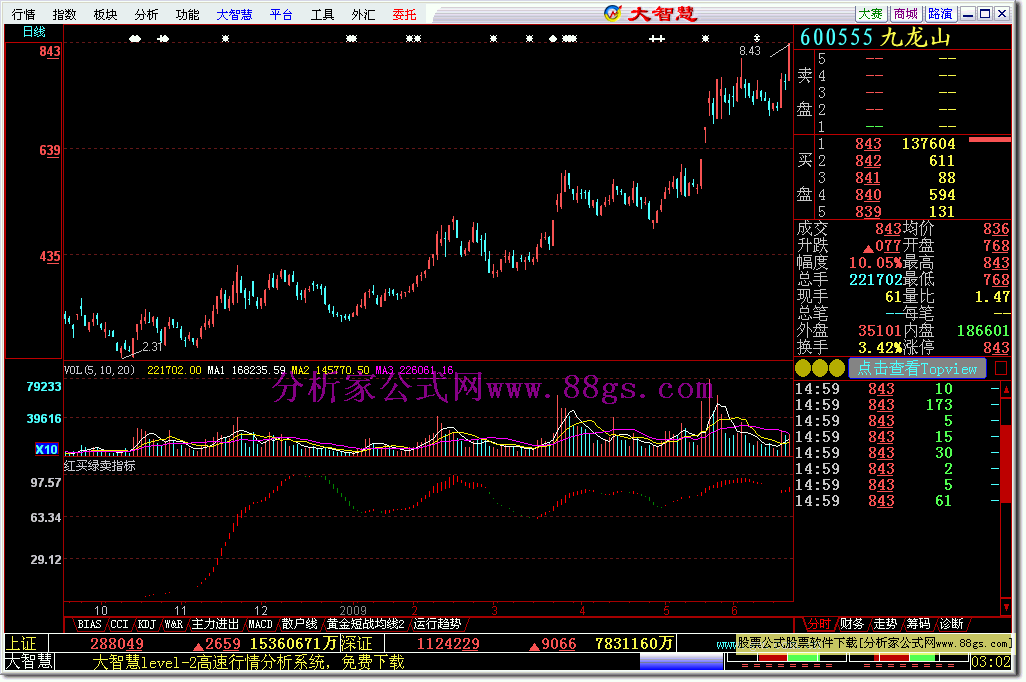Switch to the BIAS indicator tab
The height and width of the screenshot is (682, 1026).
click(x=90, y=624)
